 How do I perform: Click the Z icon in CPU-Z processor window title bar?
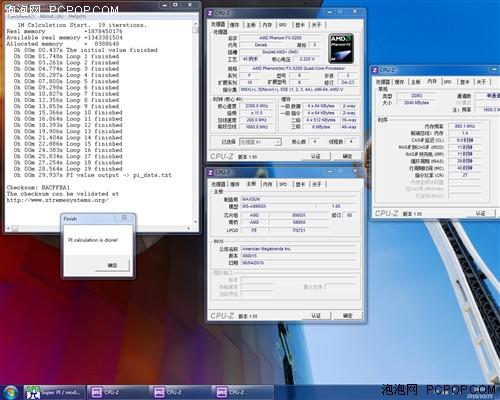click(x=210, y=13)
